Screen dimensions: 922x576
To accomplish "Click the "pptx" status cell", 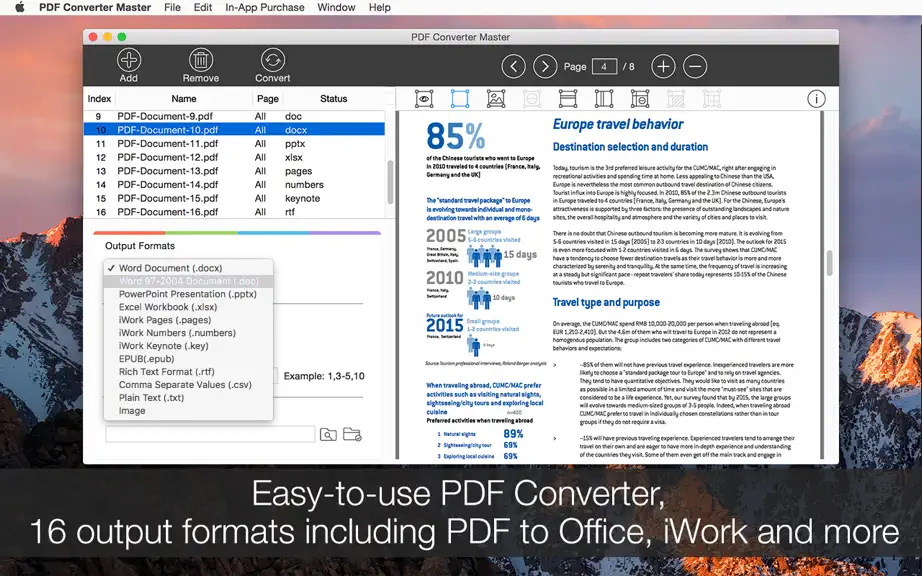I will (295, 143).
